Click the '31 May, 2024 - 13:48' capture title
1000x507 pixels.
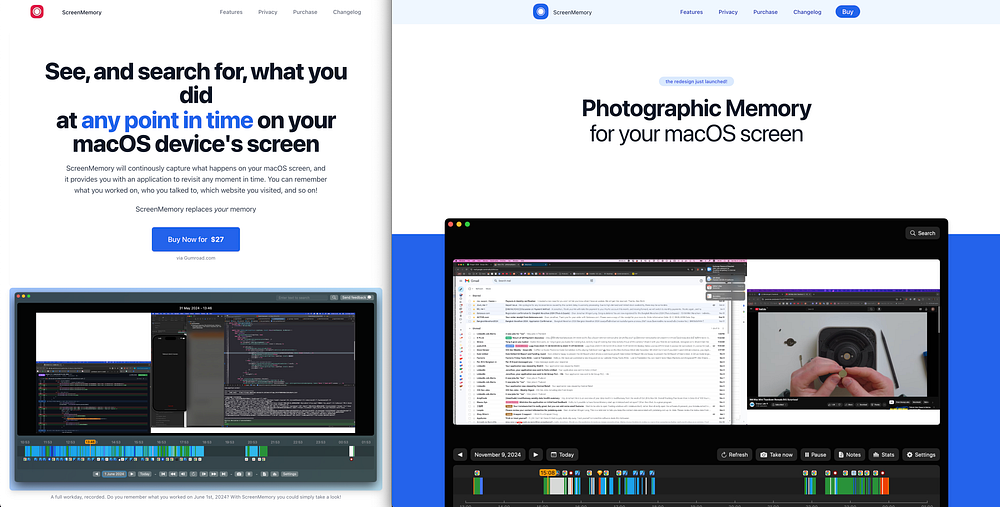tap(196, 308)
